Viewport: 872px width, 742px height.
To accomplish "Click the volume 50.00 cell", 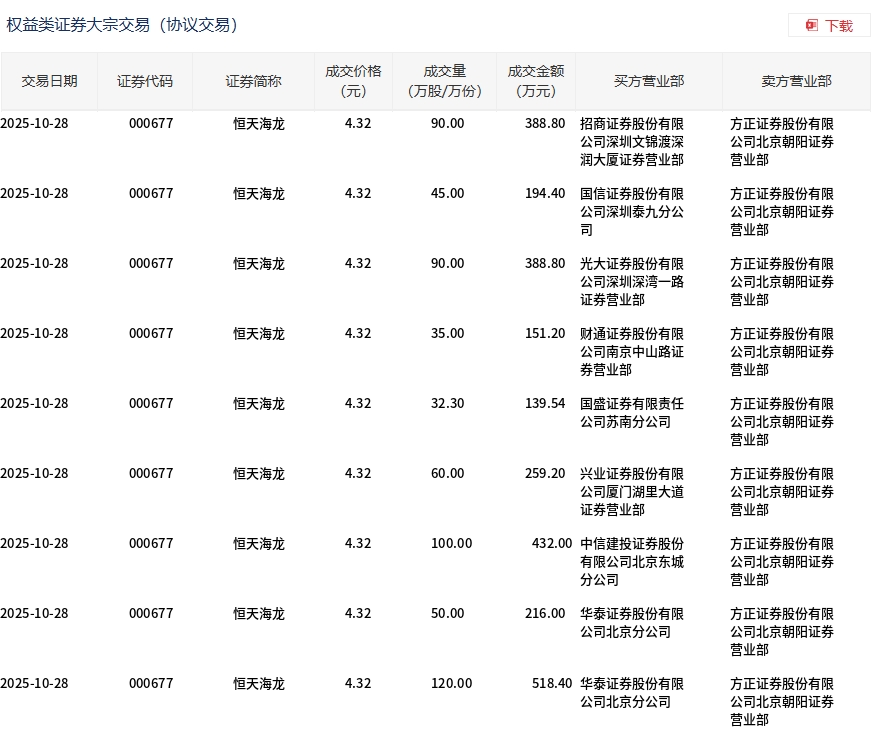I will point(447,614).
